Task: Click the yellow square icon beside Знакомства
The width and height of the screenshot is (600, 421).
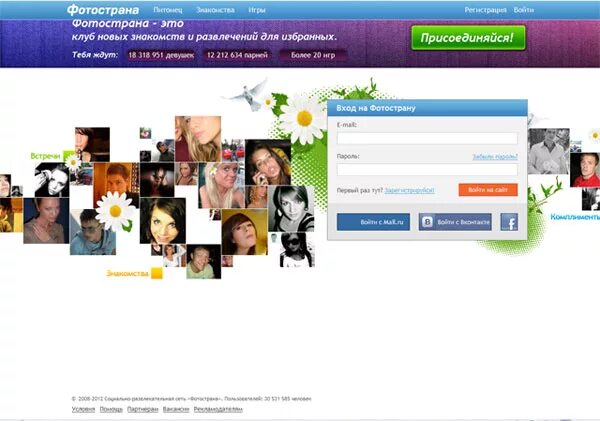Action: click(x=157, y=273)
